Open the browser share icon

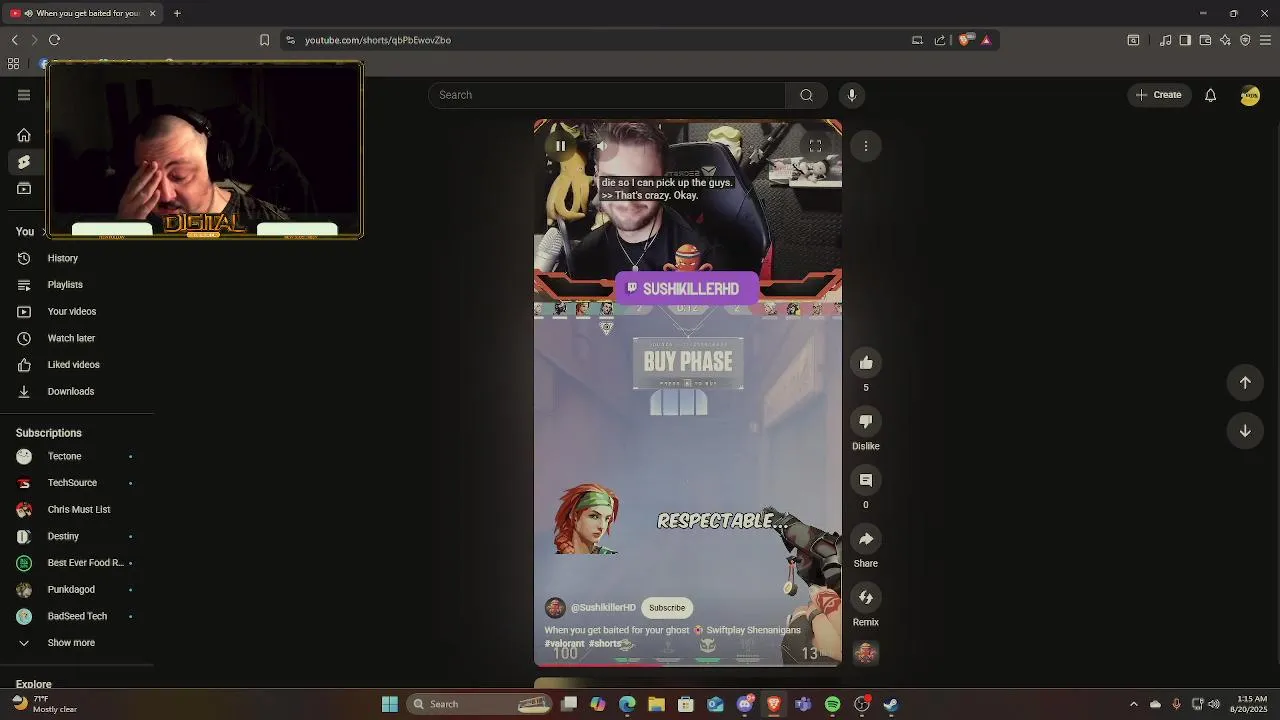940,40
